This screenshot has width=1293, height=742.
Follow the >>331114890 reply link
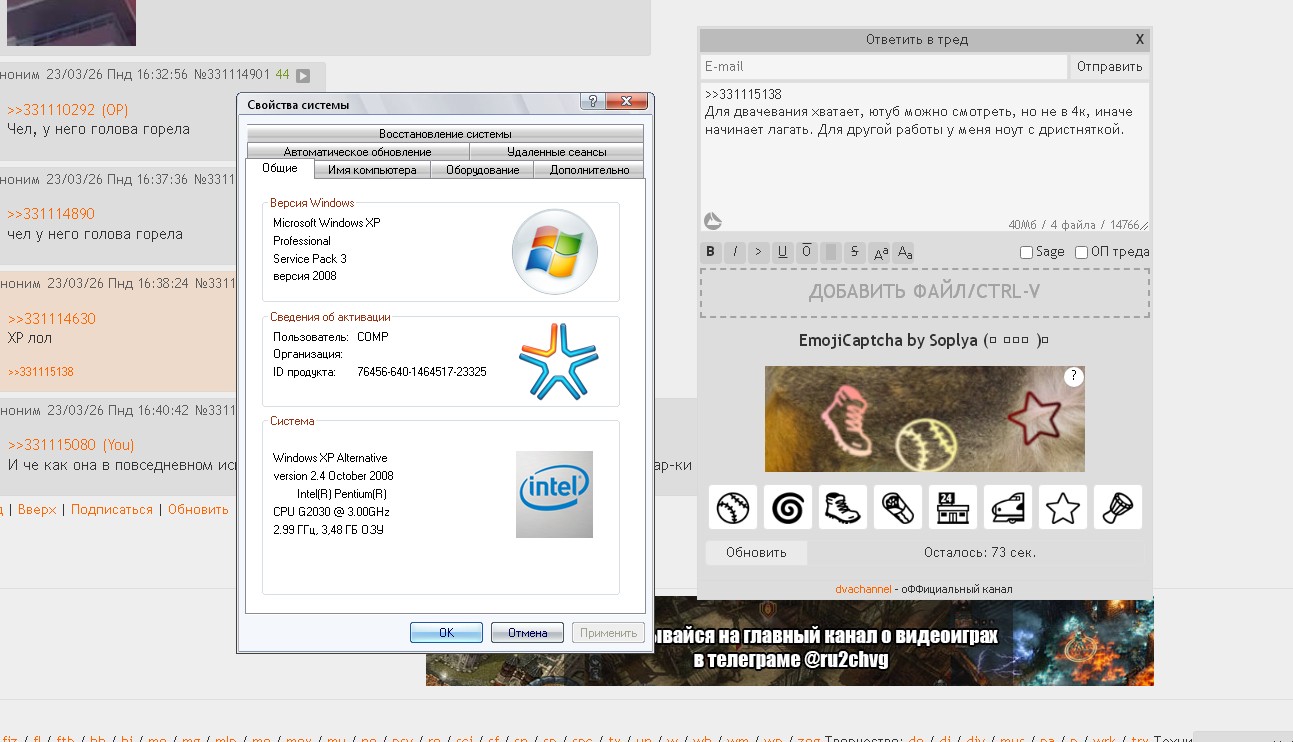tap(51, 214)
